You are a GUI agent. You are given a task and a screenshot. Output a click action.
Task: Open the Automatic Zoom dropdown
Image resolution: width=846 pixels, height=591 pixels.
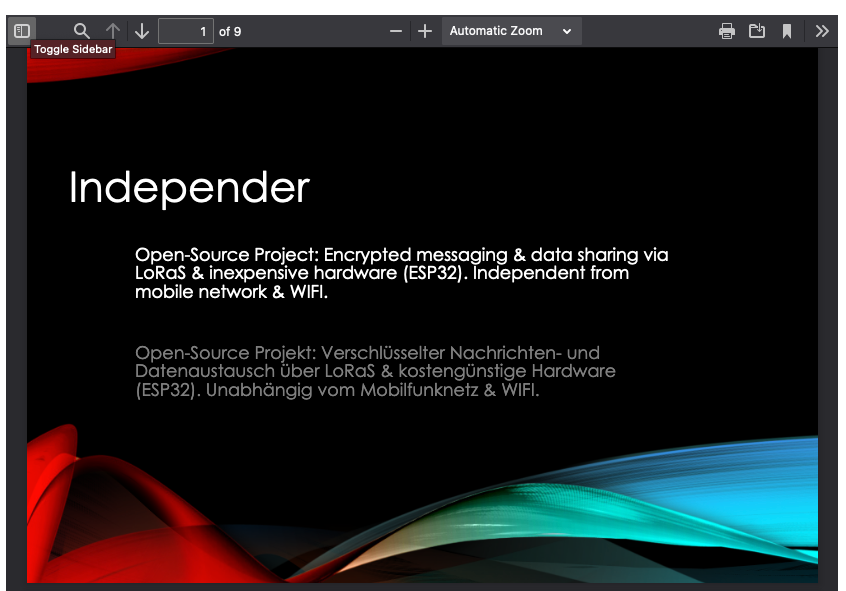coord(511,31)
